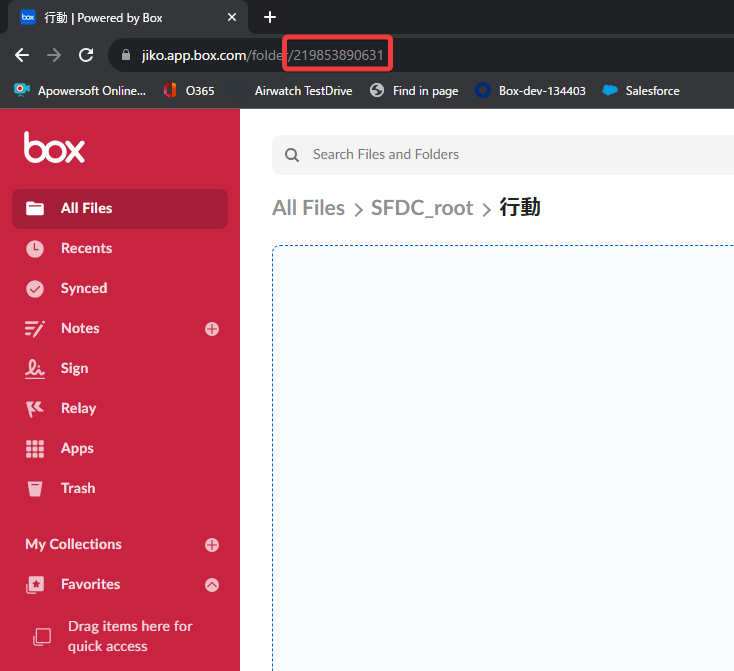Viewport: 734px width, 671px height.
Task: Open the Salesforce bookmark
Action: pyautogui.click(x=641, y=91)
